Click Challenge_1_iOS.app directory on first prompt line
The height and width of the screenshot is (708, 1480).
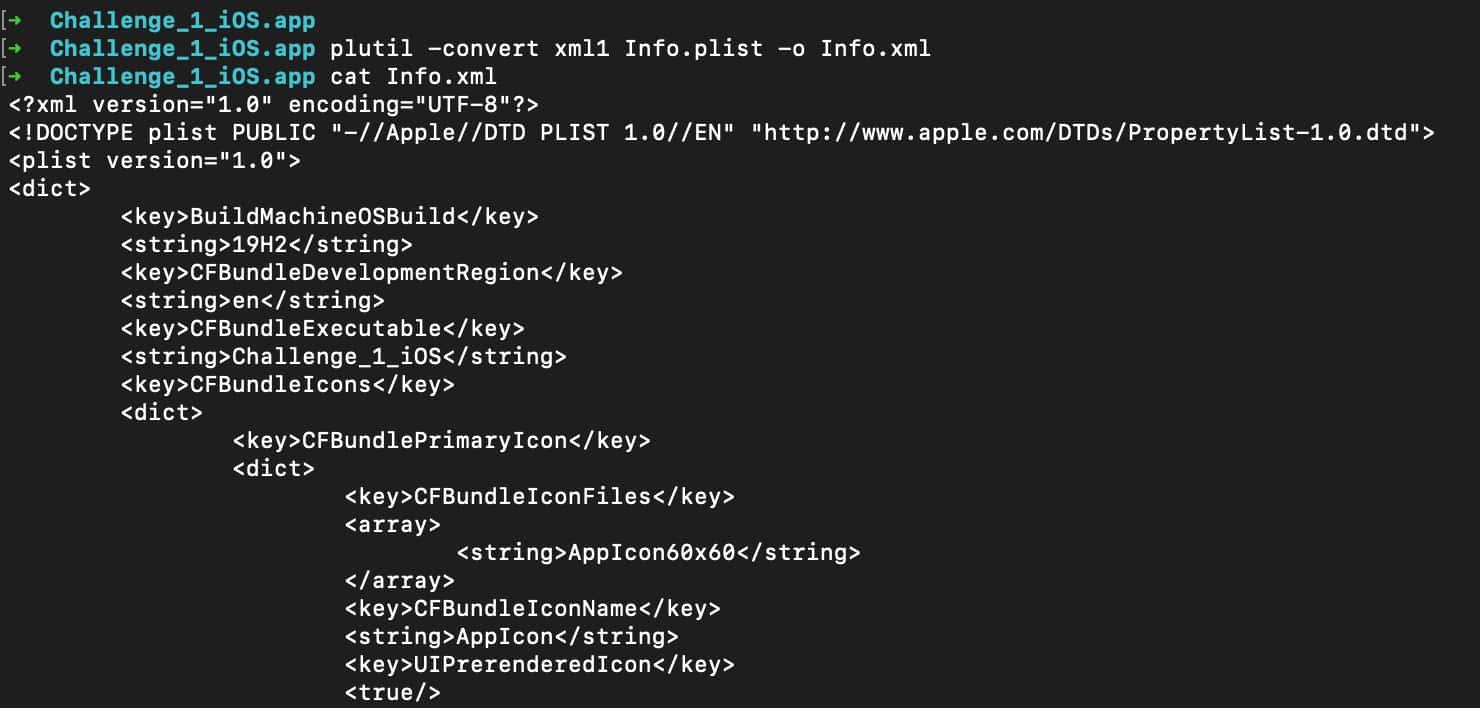pos(183,20)
